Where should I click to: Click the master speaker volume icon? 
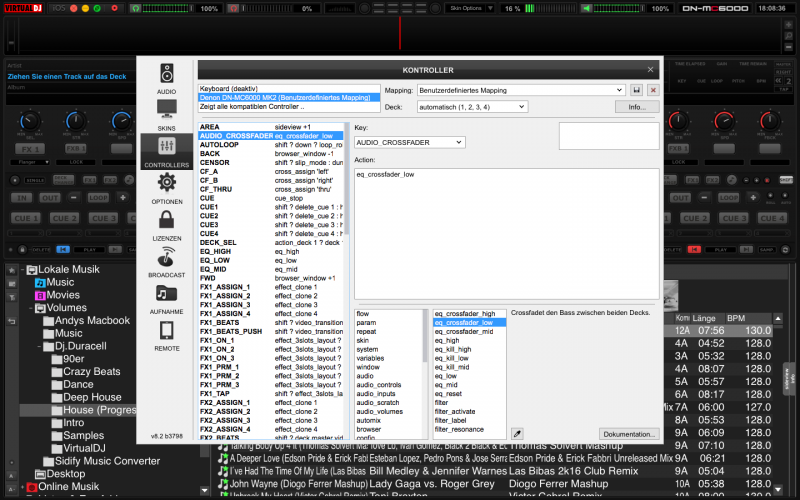pos(587,8)
